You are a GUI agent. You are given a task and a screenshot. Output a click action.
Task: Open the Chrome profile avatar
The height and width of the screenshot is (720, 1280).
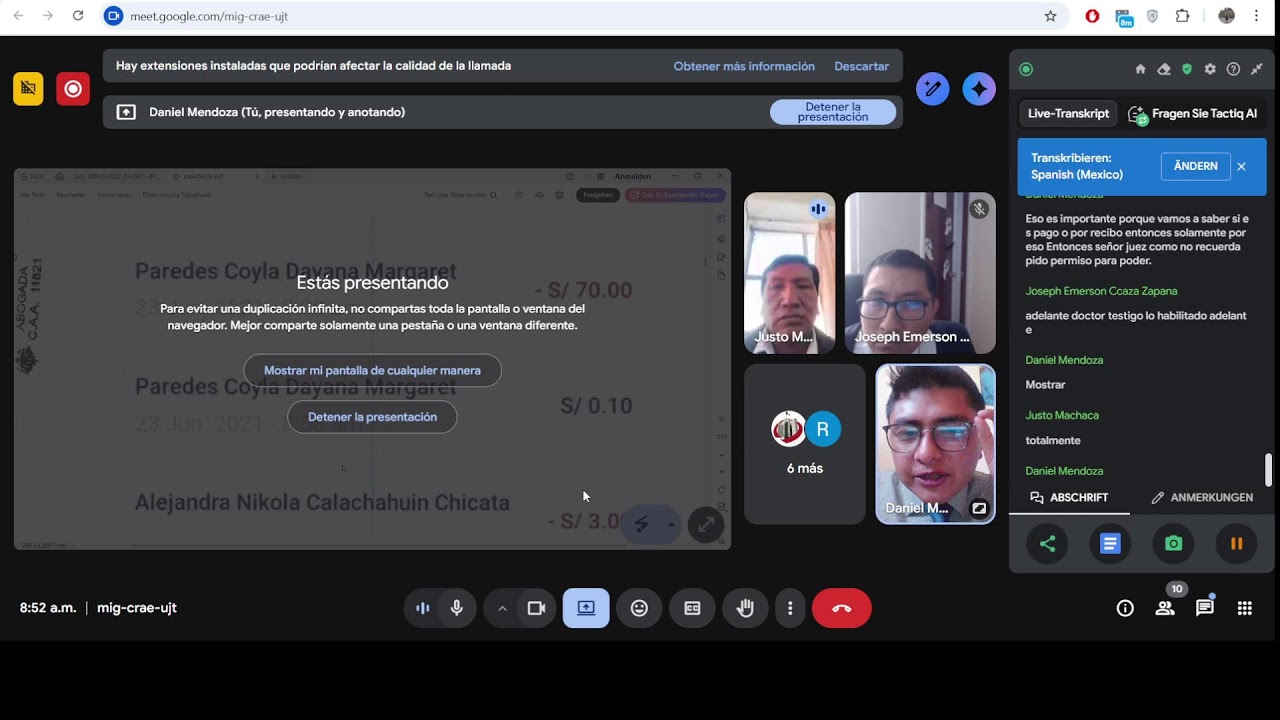click(1227, 16)
